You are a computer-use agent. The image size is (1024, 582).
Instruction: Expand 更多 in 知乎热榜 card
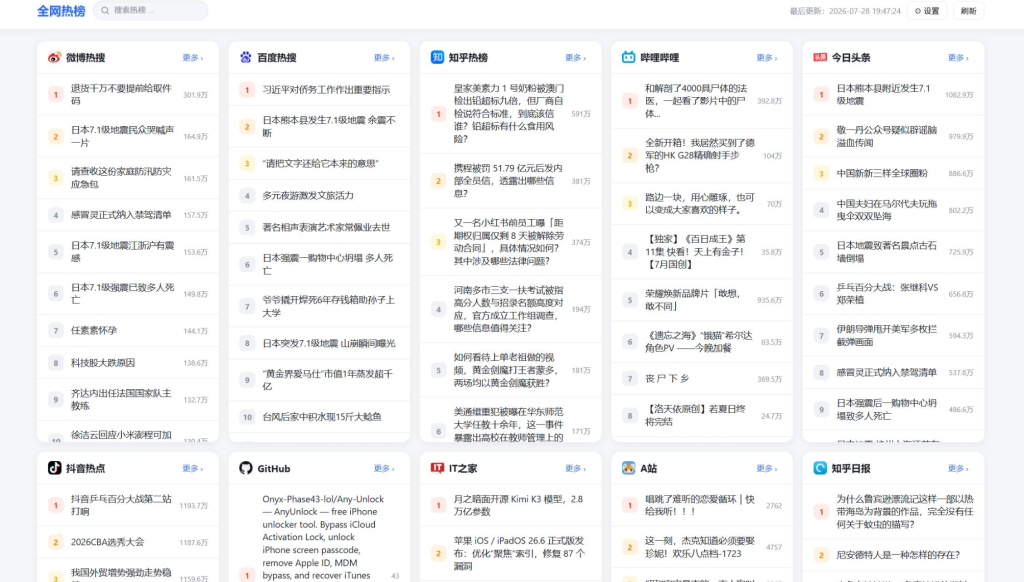tap(575, 58)
